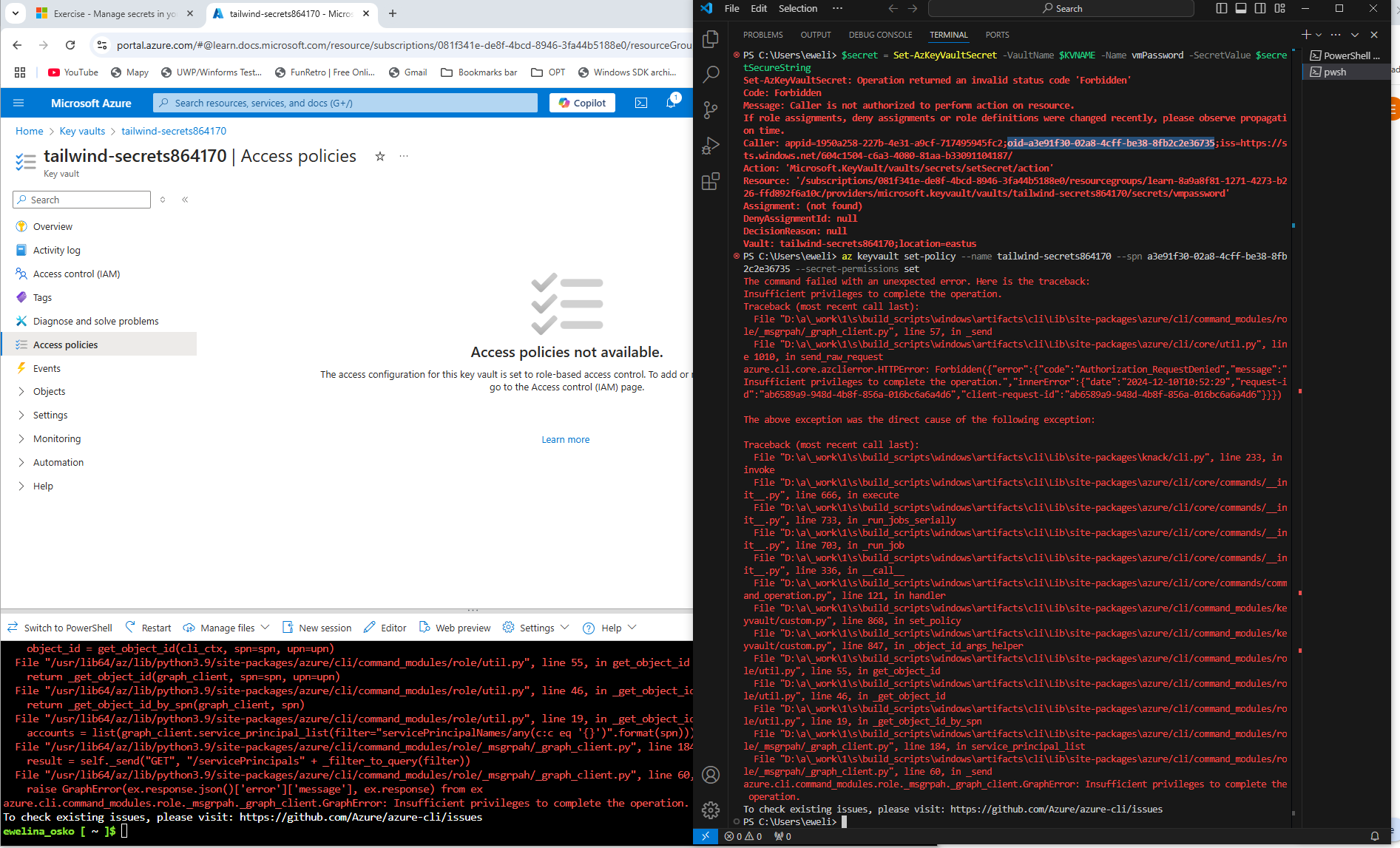1400x848 pixels.
Task: Focus Azure search resources box
Action: (x=345, y=103)
